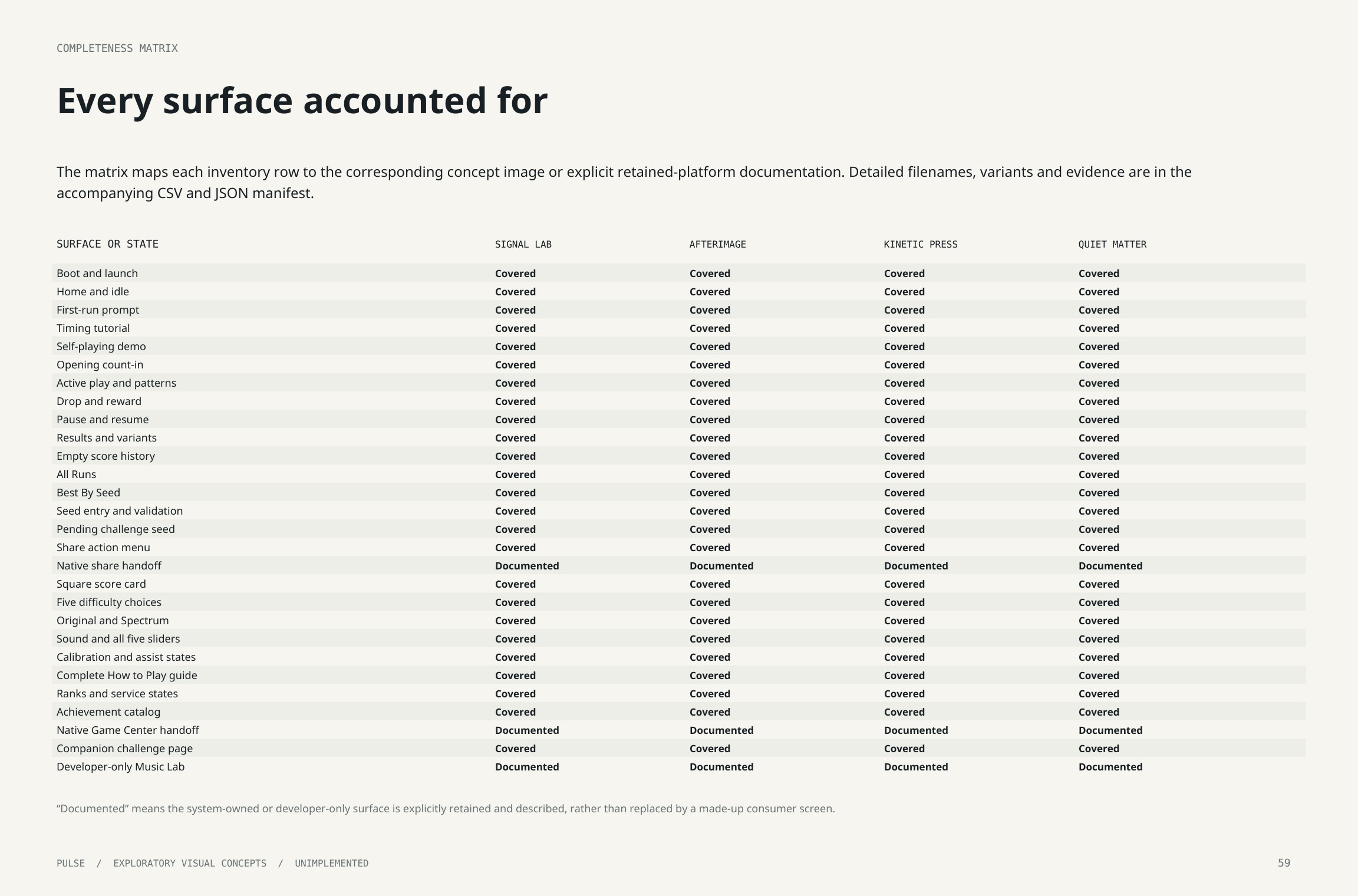1358x896 pixels.
Task: Select the COMPLETENESS MATRIX label
Action: (117, 48)
